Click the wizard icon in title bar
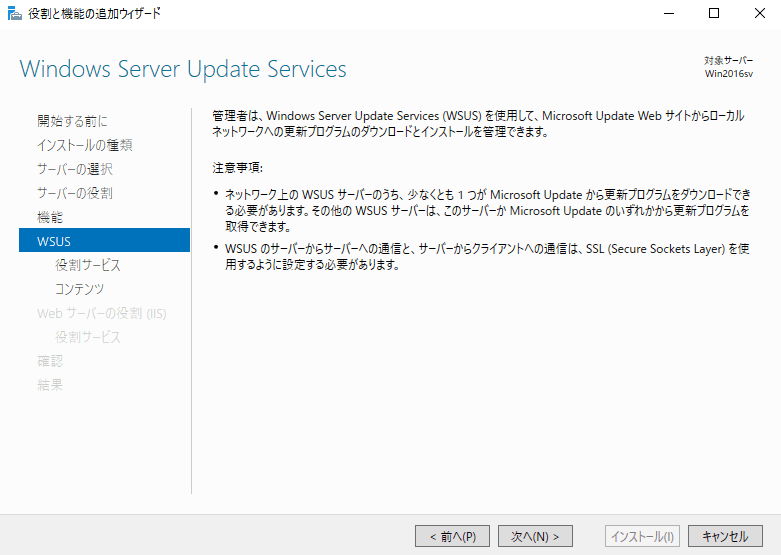Screen dimensions: 781x555 14,13
